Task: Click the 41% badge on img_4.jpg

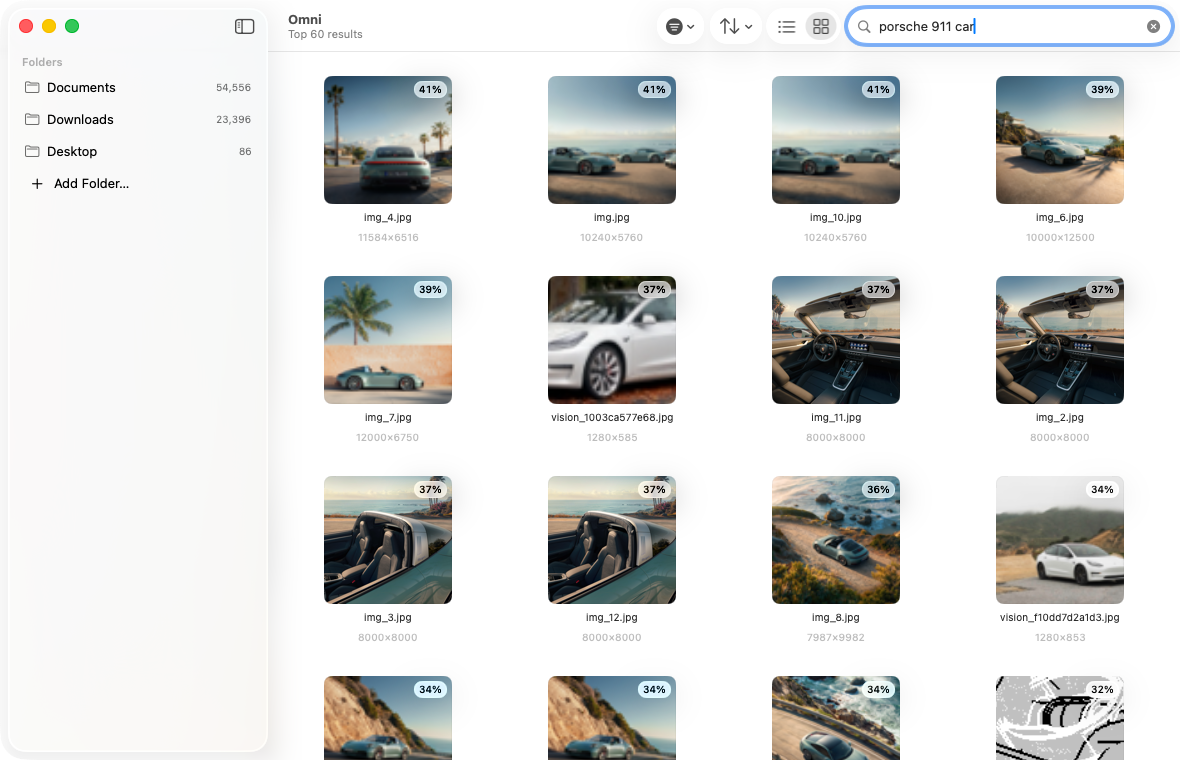Action: [430, 90]
